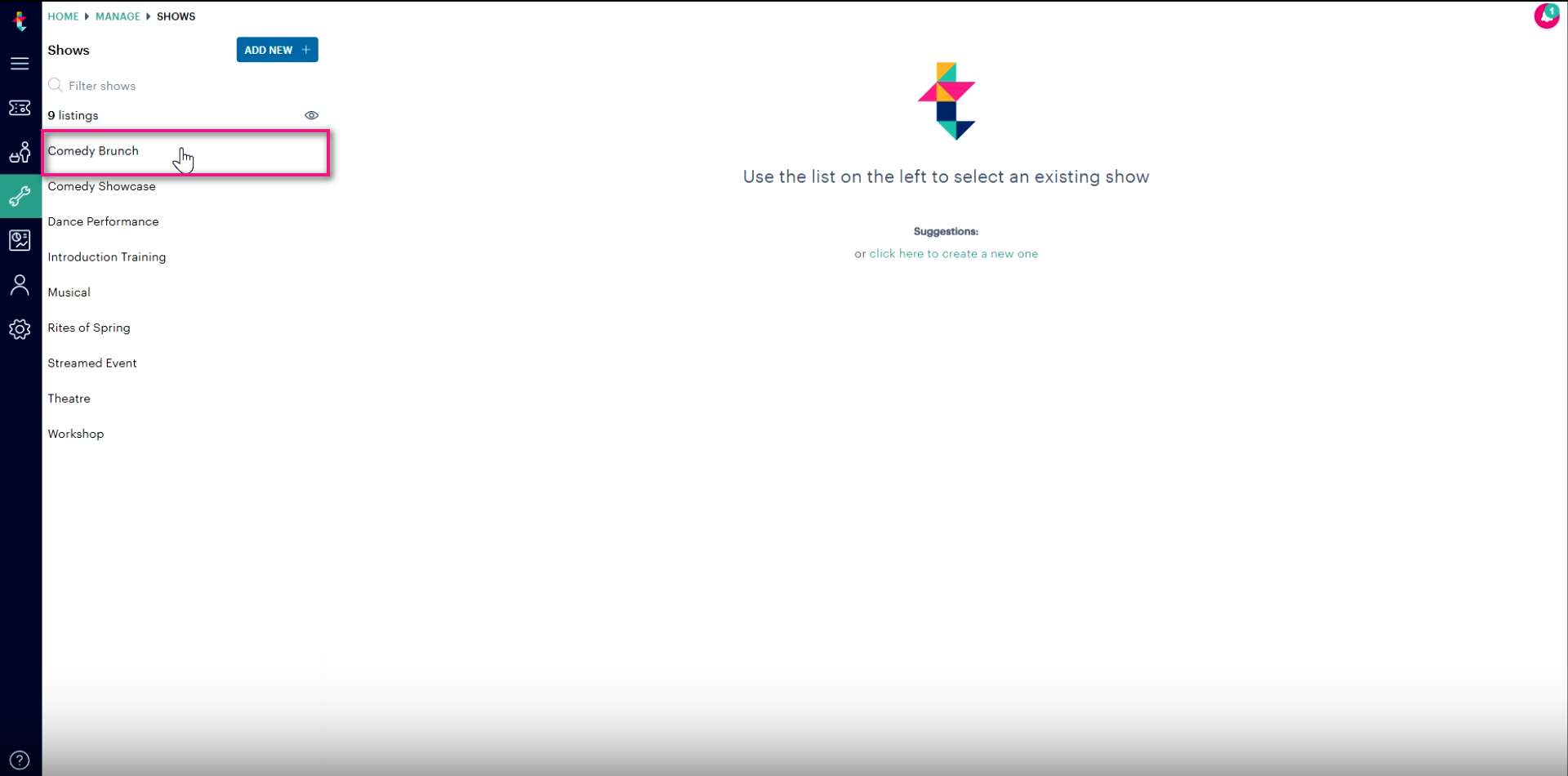Open the customers person icon
1568x776 pixels.
[x=20, y=285]
